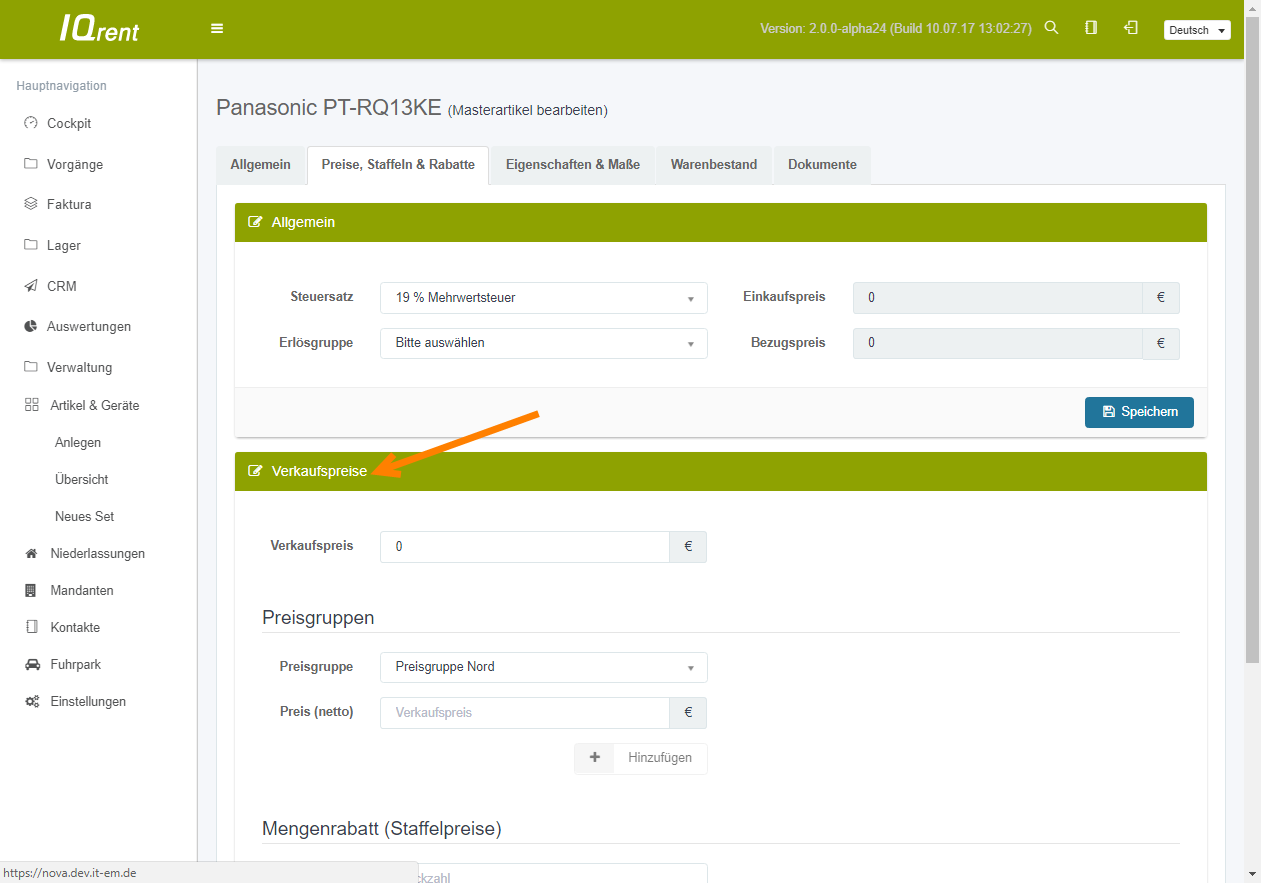The image size is (1261, 883).
Task: Open the Auswertungen link
Action: [89, 326]
